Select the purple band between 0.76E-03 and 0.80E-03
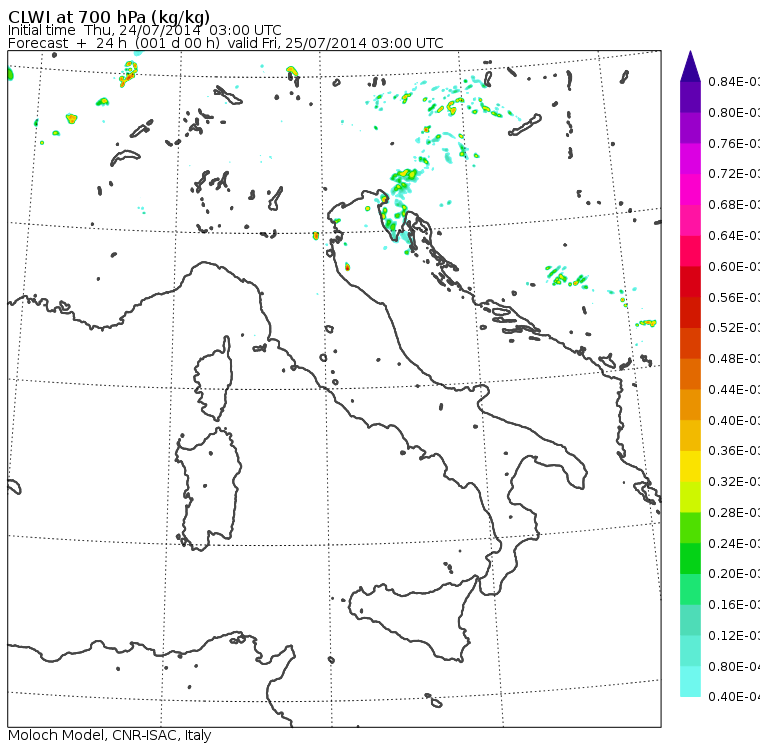The width and height of the screenshot is (760, 749). tap(690, 128)
